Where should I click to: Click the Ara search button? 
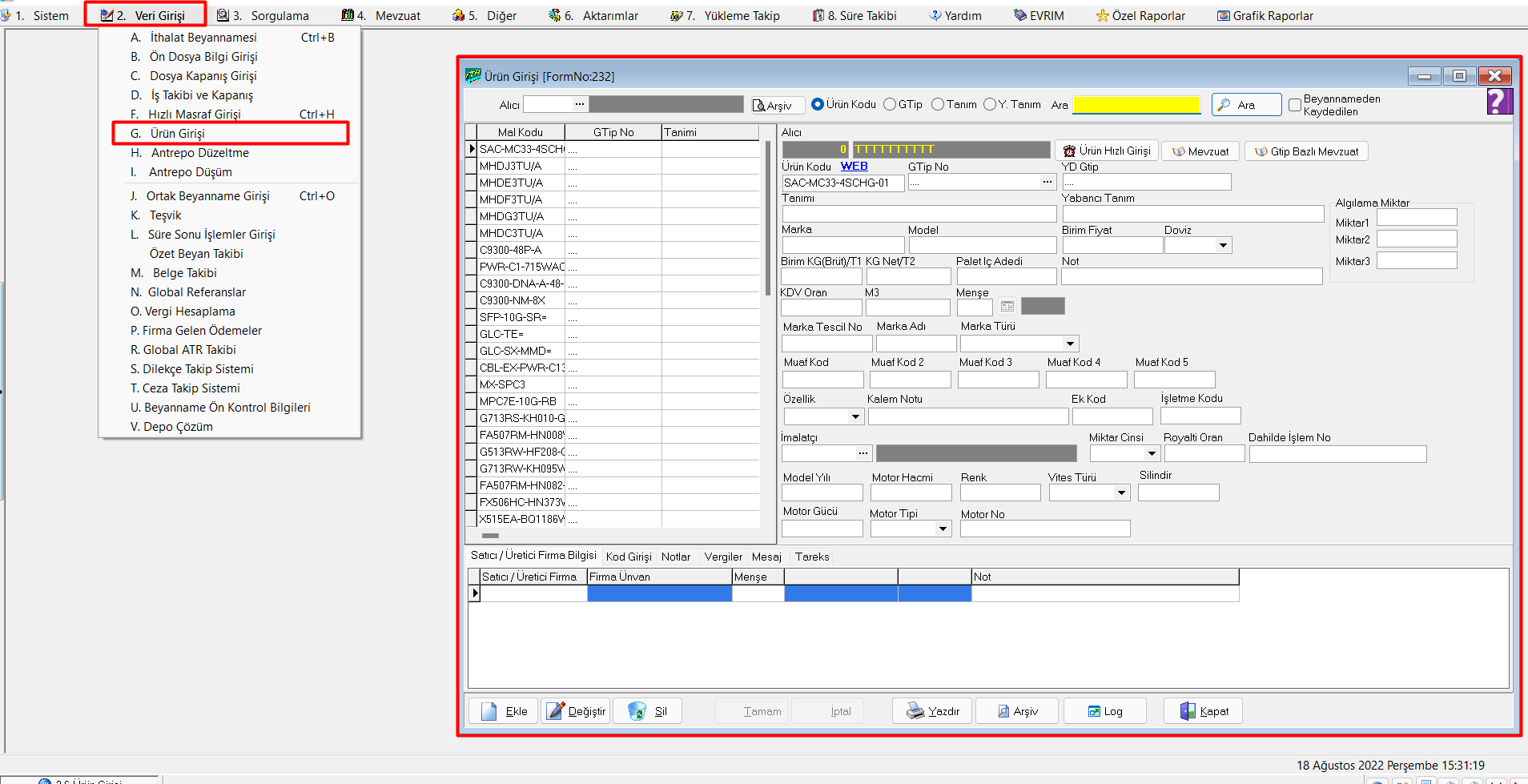click(x=1245, y=105)
